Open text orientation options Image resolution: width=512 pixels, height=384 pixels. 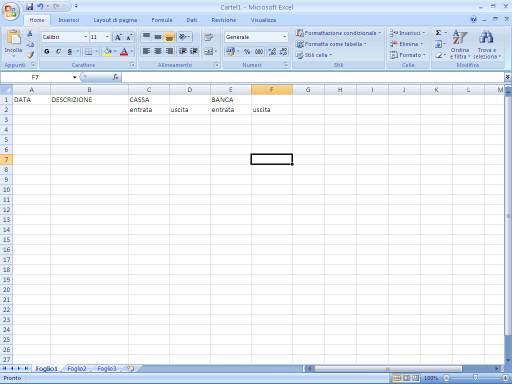[x=184, y=37]
